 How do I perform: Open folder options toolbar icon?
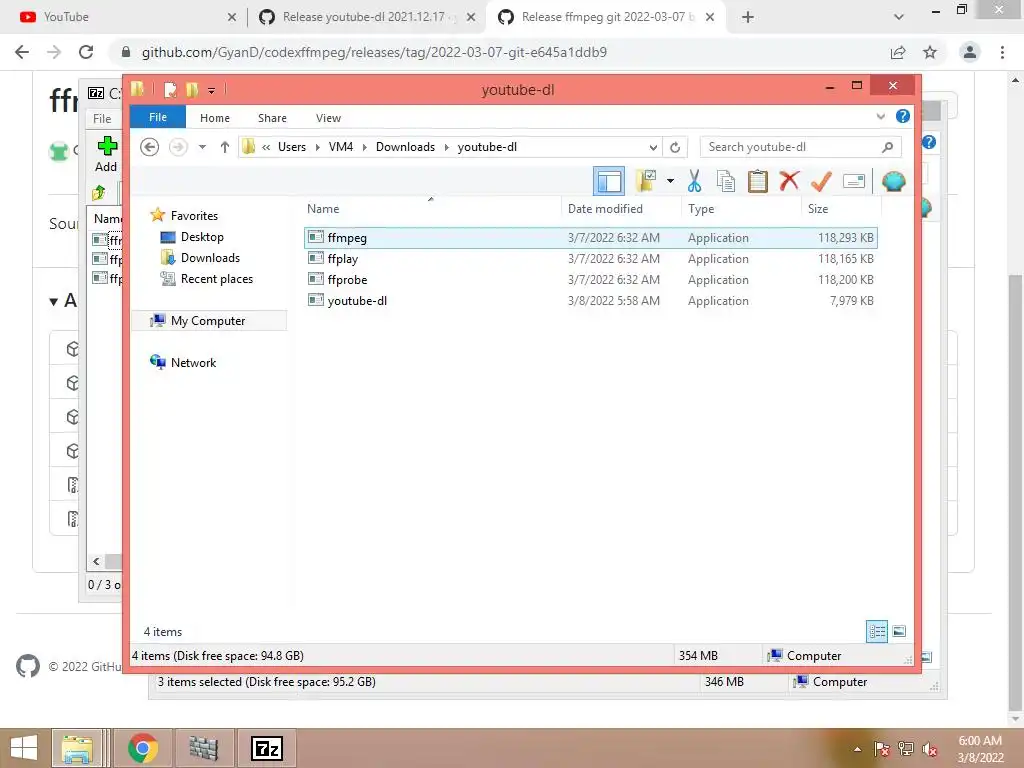647,181
